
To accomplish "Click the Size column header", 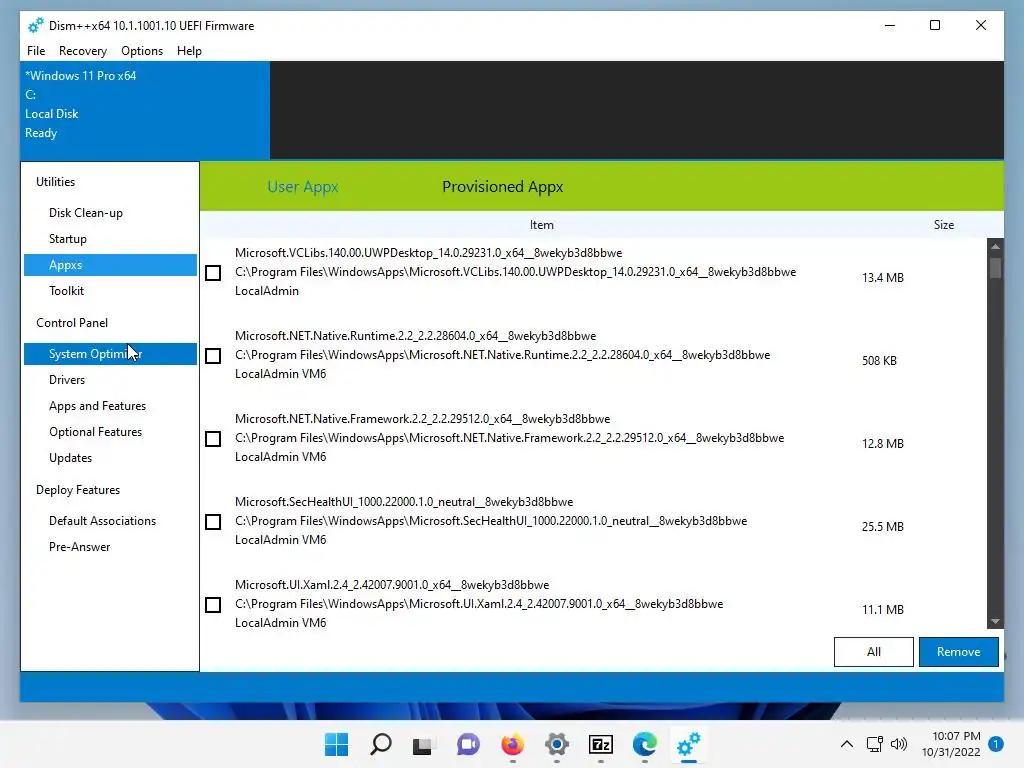I will click(944, 225).
